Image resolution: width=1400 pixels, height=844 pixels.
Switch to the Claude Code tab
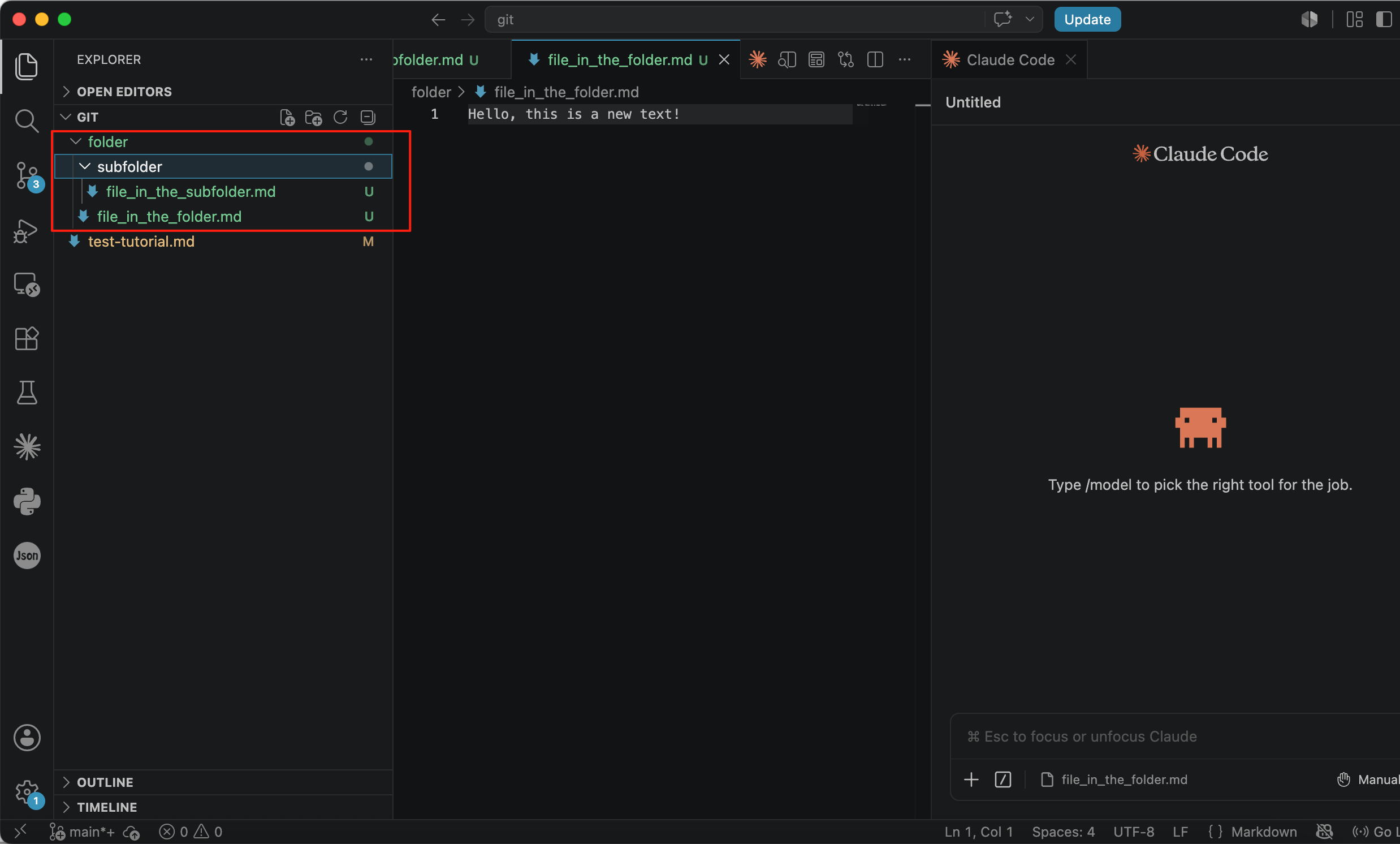point(1010,59)
